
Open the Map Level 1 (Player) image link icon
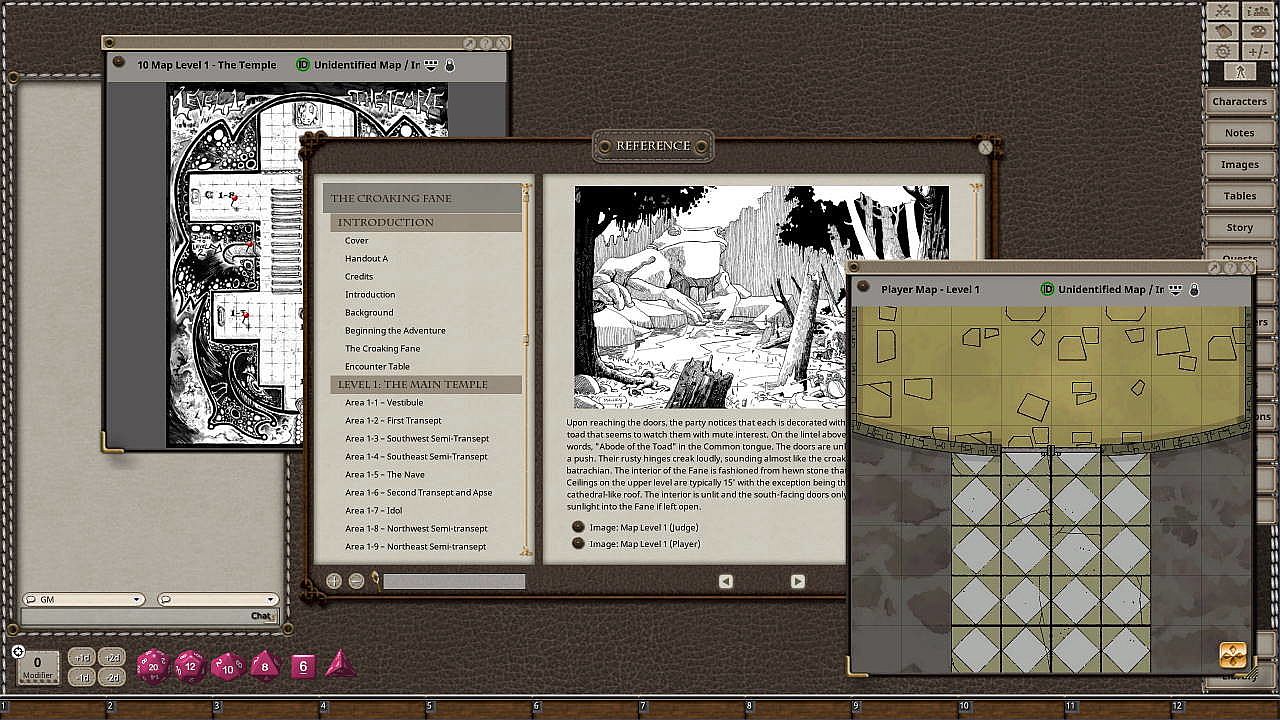[578, 544]
